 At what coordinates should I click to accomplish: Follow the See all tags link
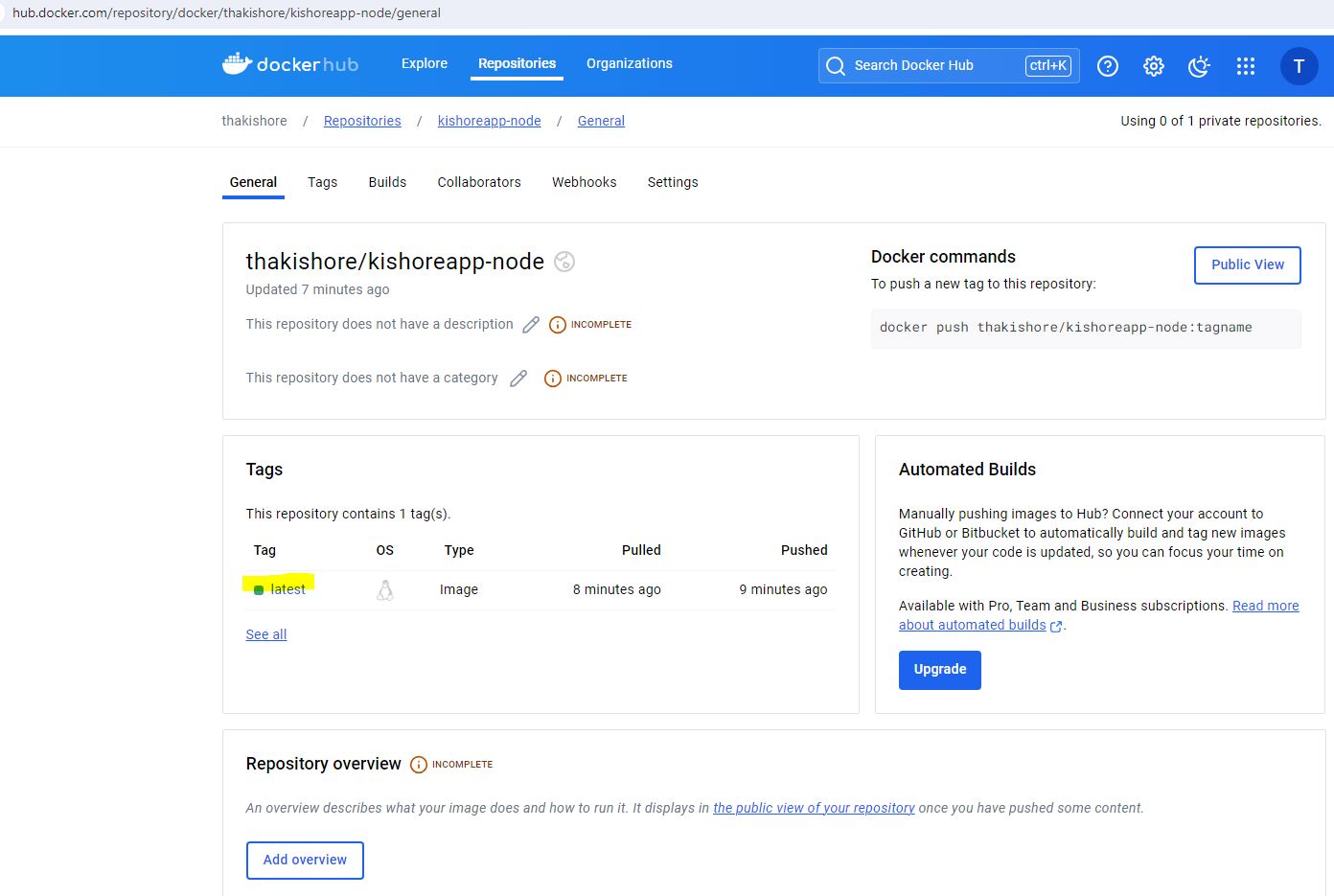click(x=266, y=634)
